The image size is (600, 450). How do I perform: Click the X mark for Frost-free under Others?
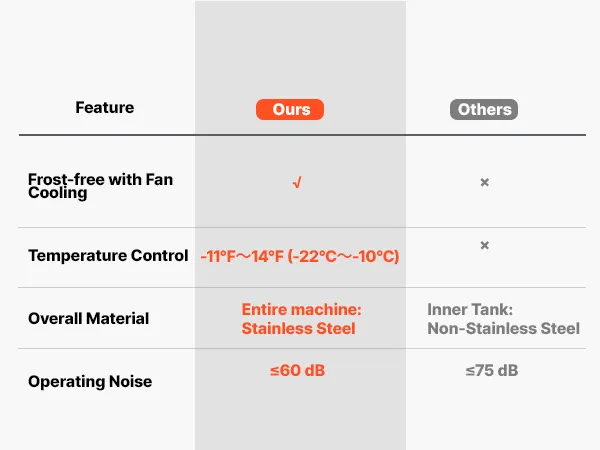pos(485,183)
